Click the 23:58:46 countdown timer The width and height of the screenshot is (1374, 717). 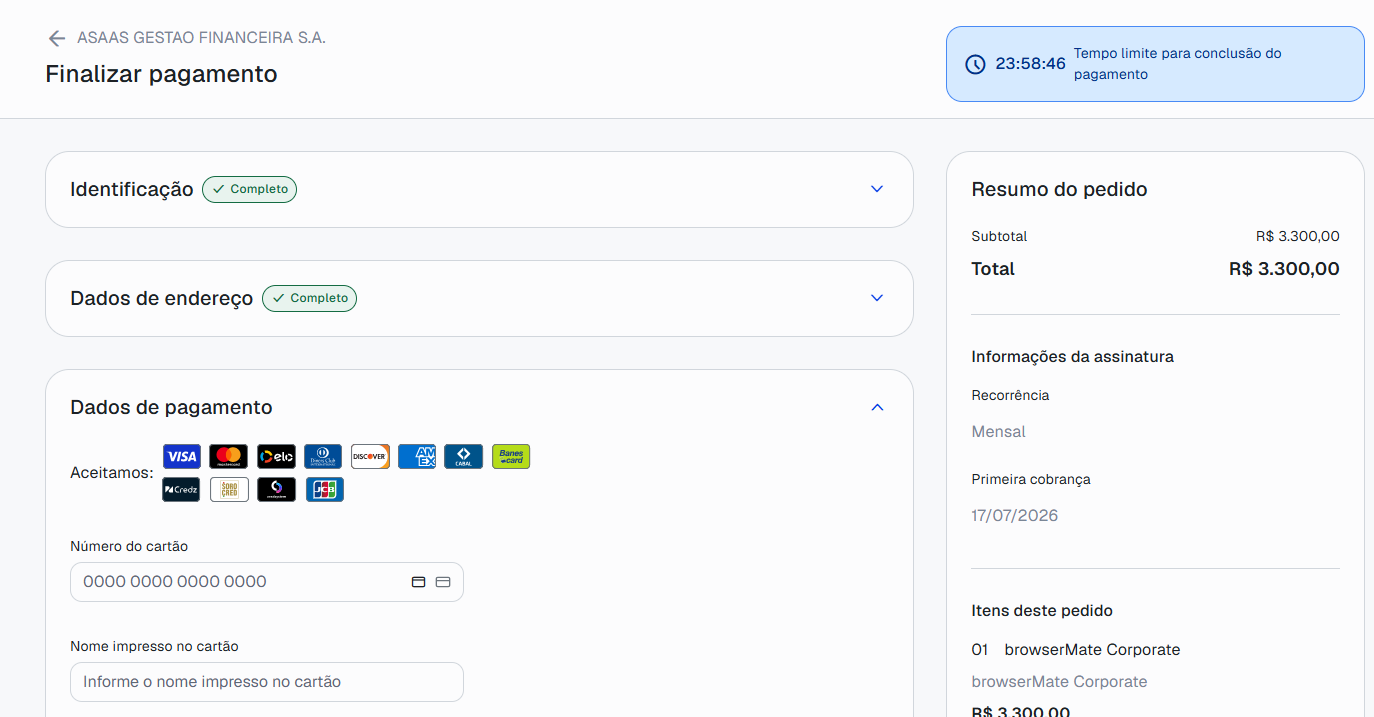coord(1030,64)
